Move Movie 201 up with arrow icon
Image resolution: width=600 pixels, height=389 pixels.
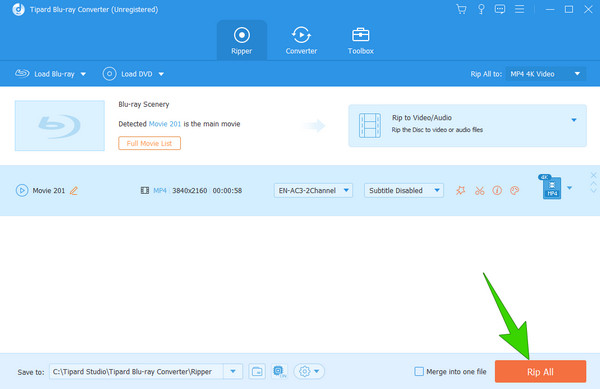click(x=593, y=185)
